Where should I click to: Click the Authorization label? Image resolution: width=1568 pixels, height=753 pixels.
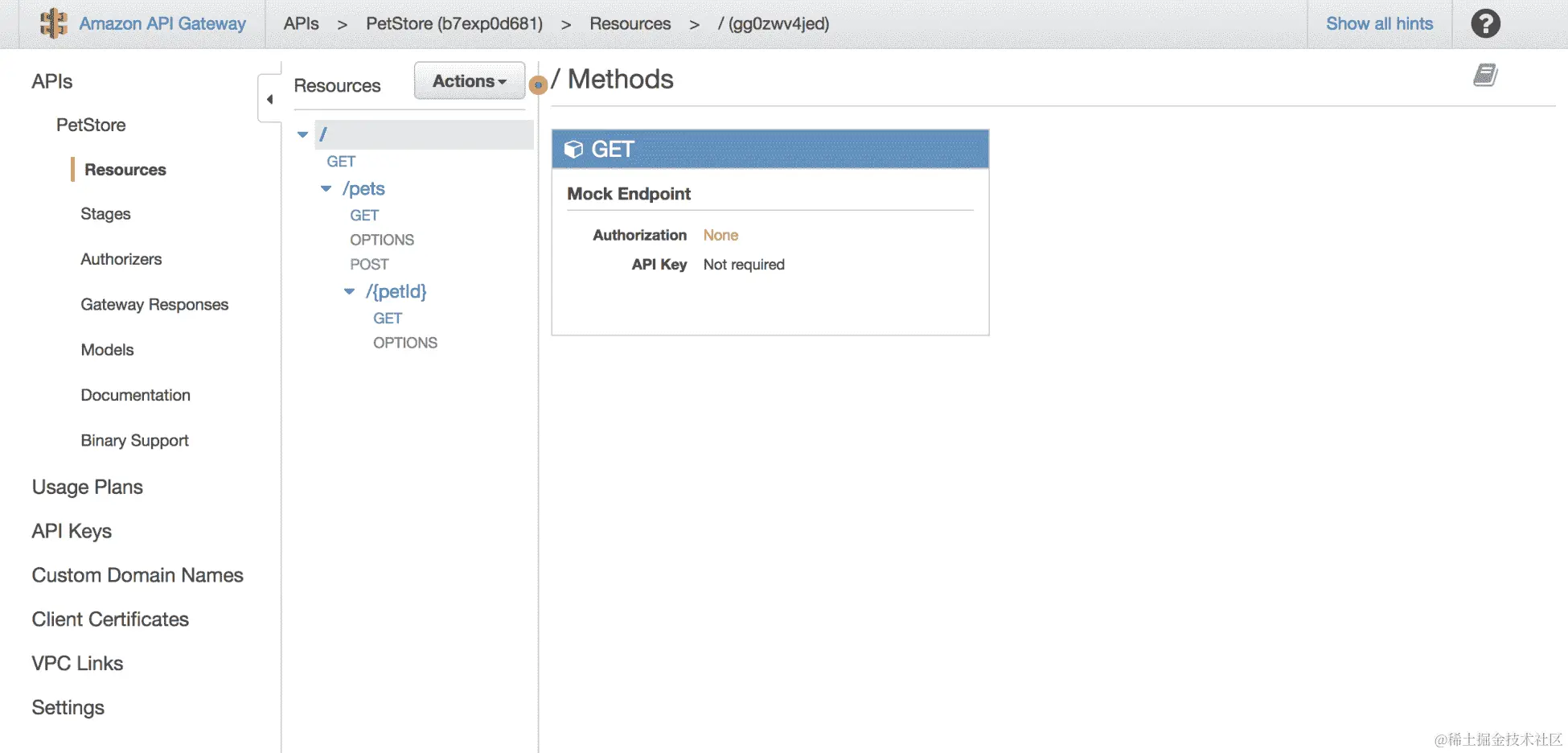pyautogui.click(x=639, y=235)
